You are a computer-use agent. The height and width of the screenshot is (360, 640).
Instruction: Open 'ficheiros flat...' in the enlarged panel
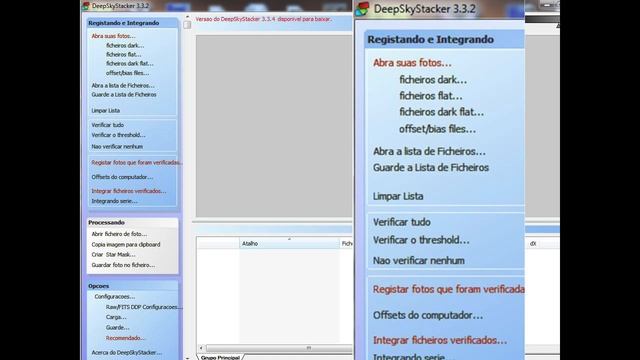[x=431, y=96]
